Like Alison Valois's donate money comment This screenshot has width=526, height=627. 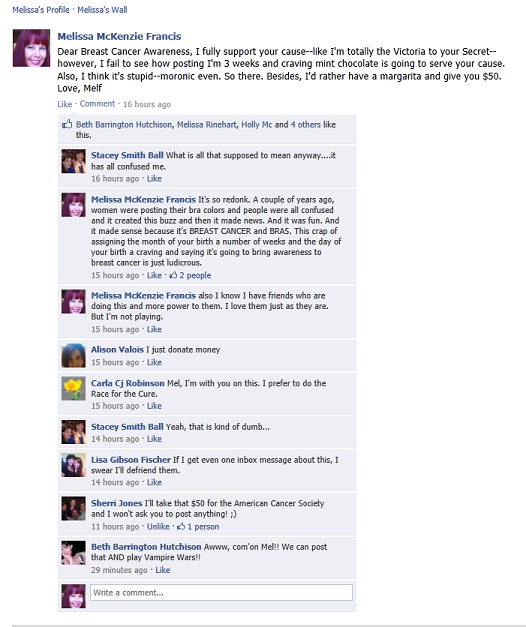154,362
